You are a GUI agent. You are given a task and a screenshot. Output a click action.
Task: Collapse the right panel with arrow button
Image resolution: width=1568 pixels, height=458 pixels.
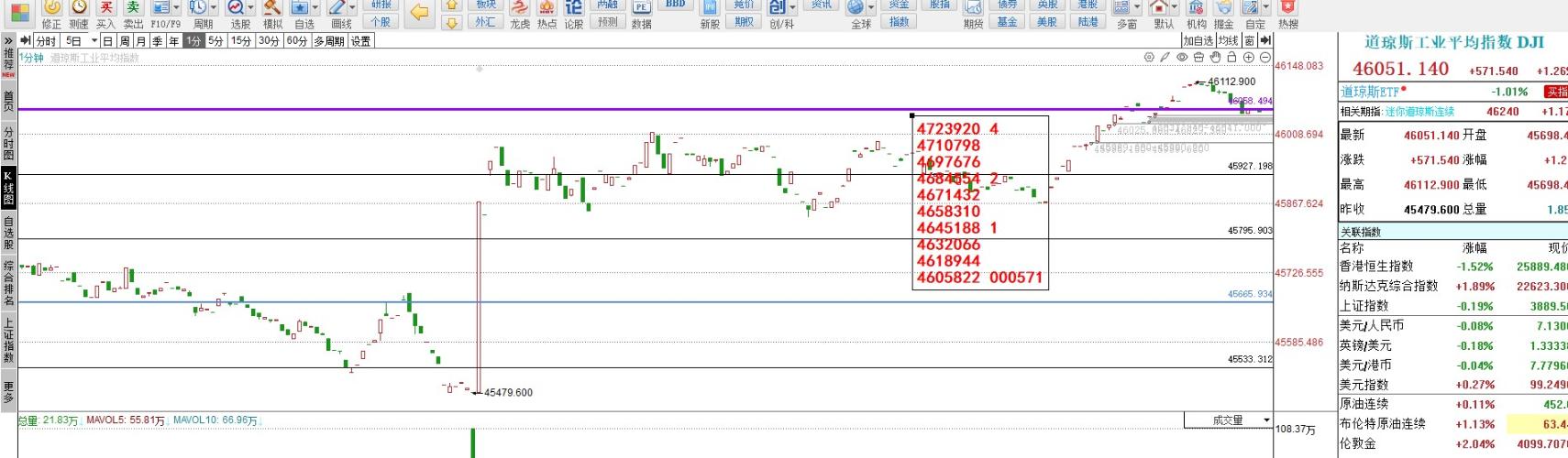tap(1265, 40)
